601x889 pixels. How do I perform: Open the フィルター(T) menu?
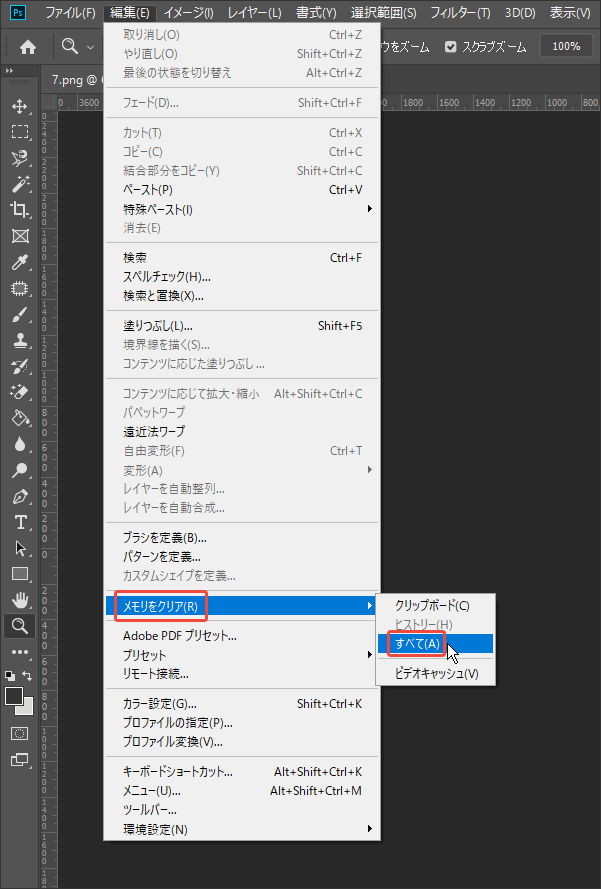point(460,12)
